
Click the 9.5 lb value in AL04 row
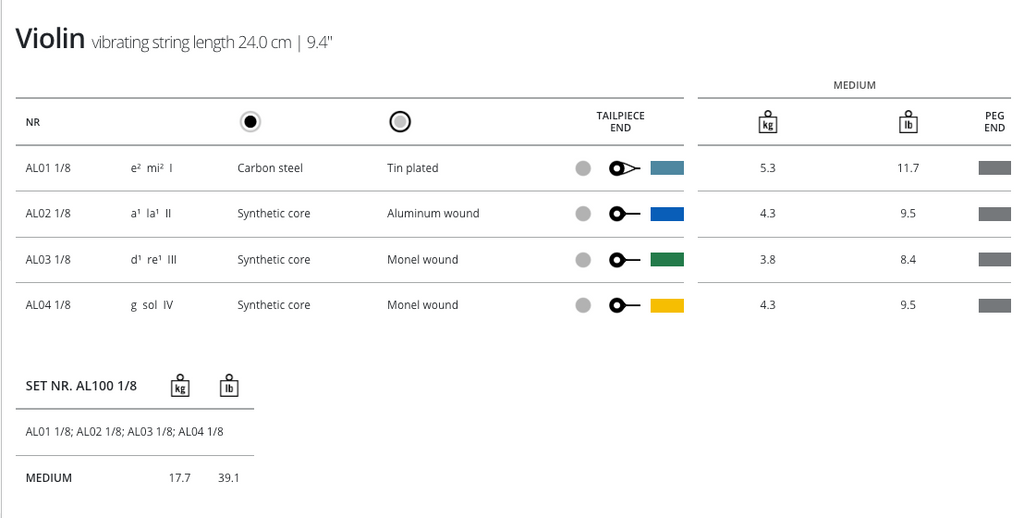coord(908,305)
